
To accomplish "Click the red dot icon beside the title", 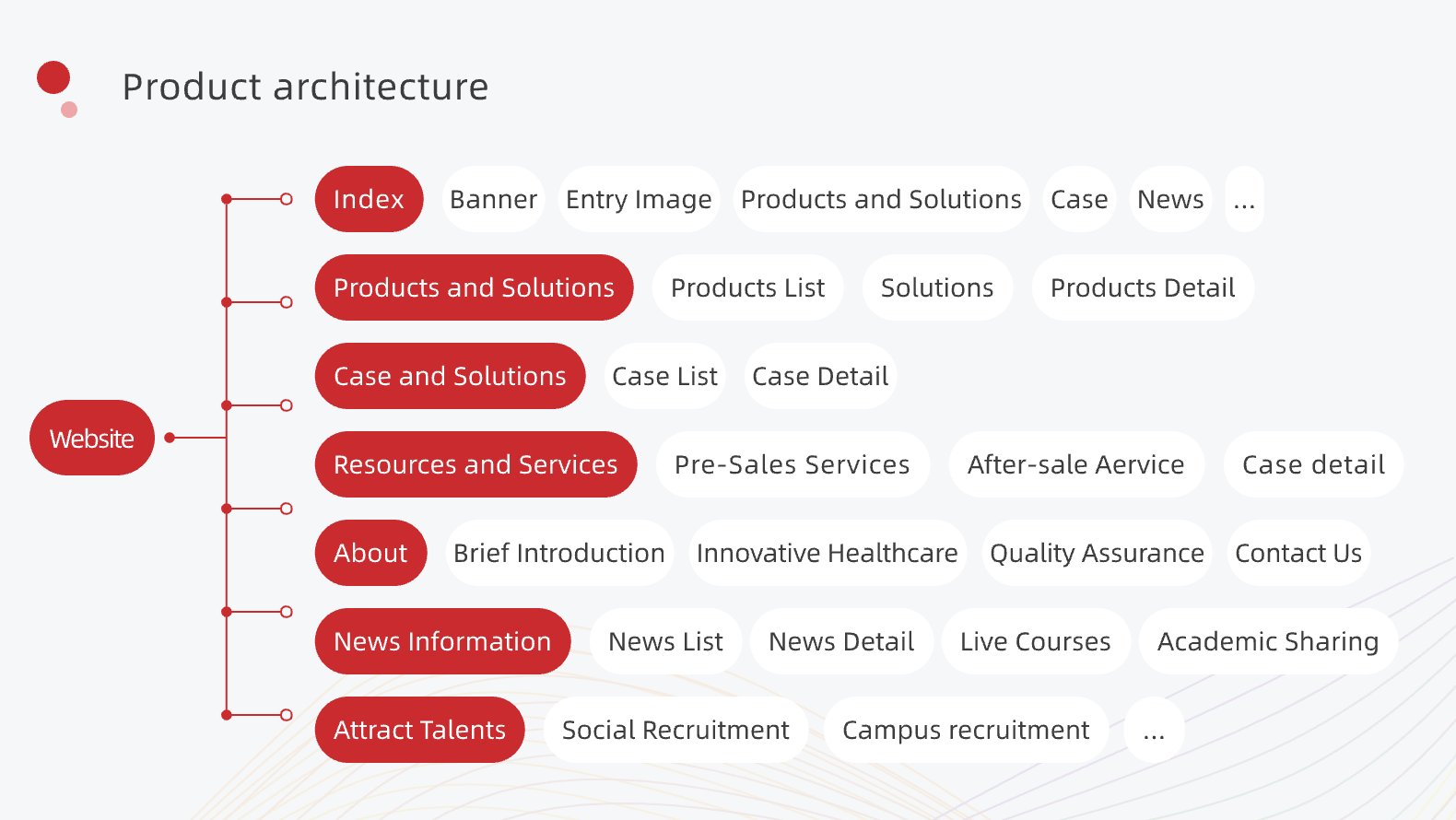I will pos(53,78).
